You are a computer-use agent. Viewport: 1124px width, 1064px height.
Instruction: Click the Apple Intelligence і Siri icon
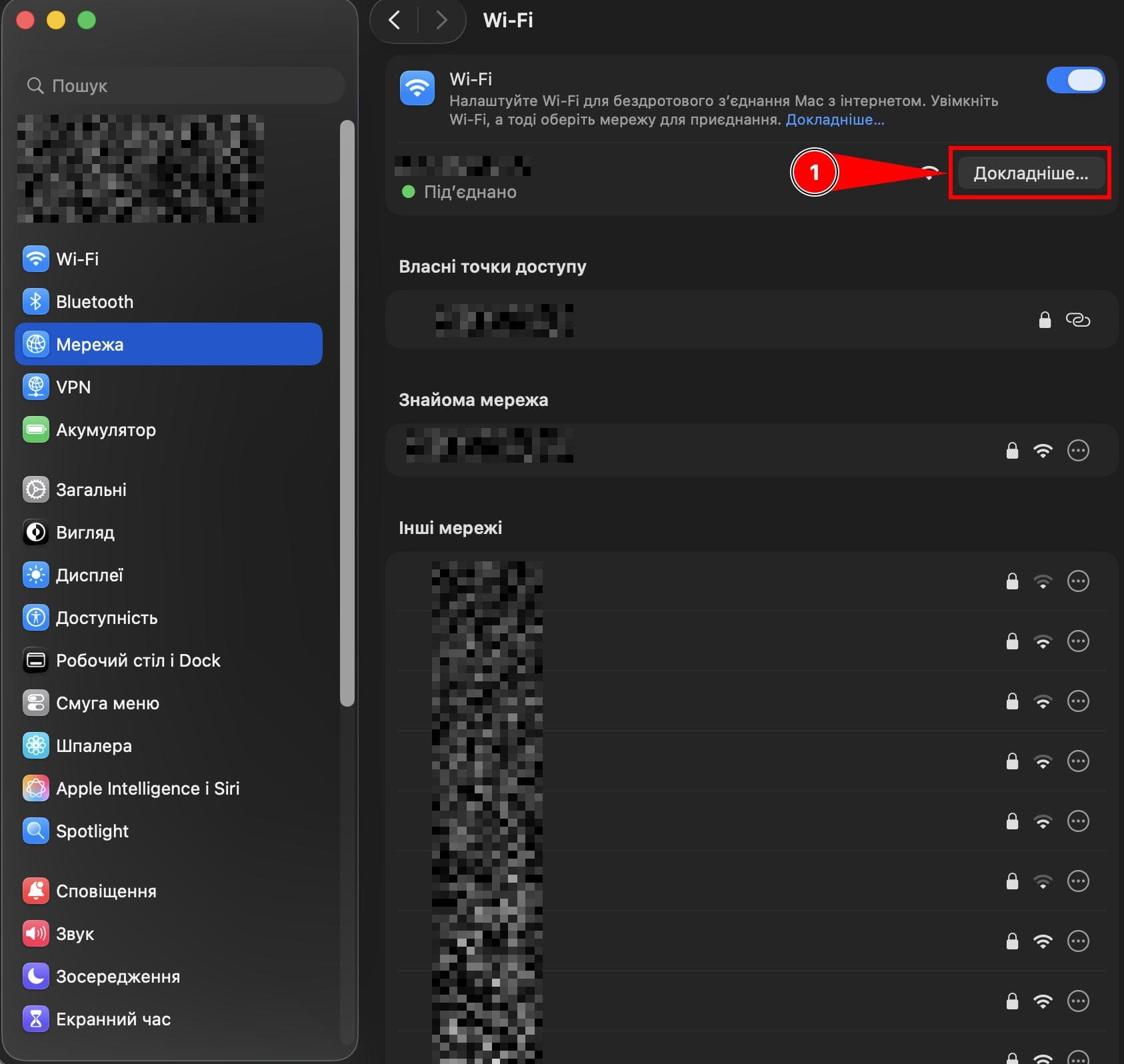[x=36, y=788]
